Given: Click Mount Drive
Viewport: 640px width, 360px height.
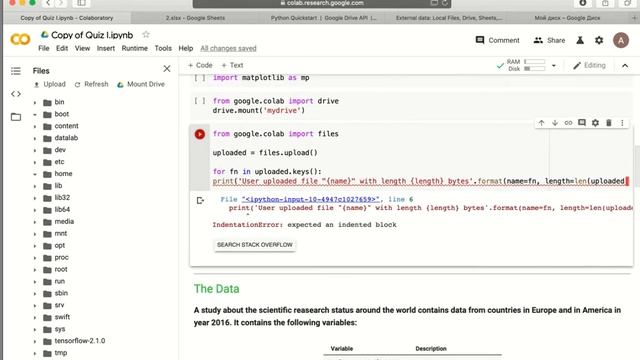Looking at the screenshot, I should pos(141,84).
